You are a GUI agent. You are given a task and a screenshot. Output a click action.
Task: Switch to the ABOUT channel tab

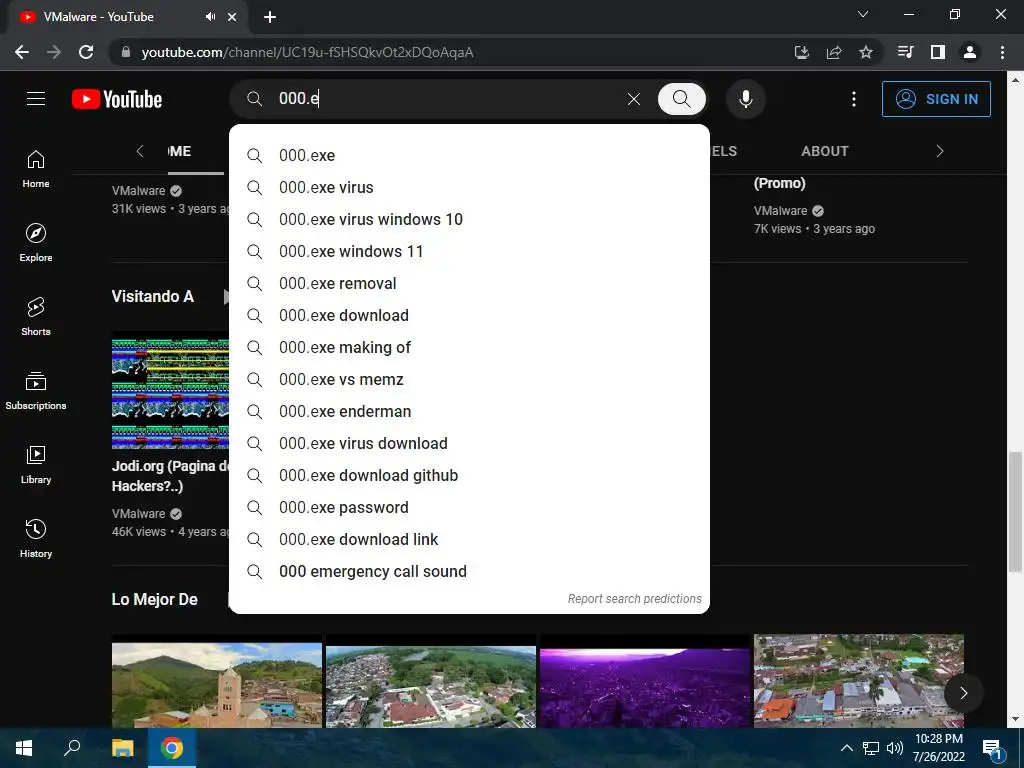point(825,152)
